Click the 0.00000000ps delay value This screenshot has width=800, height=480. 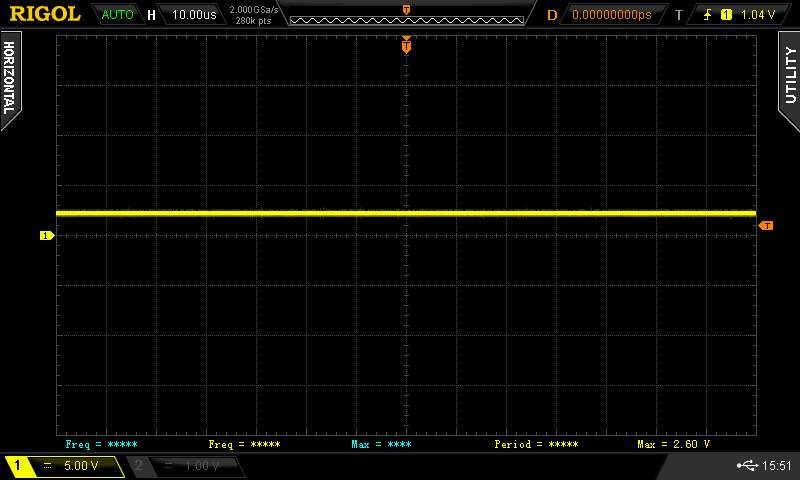pos(611,15)
